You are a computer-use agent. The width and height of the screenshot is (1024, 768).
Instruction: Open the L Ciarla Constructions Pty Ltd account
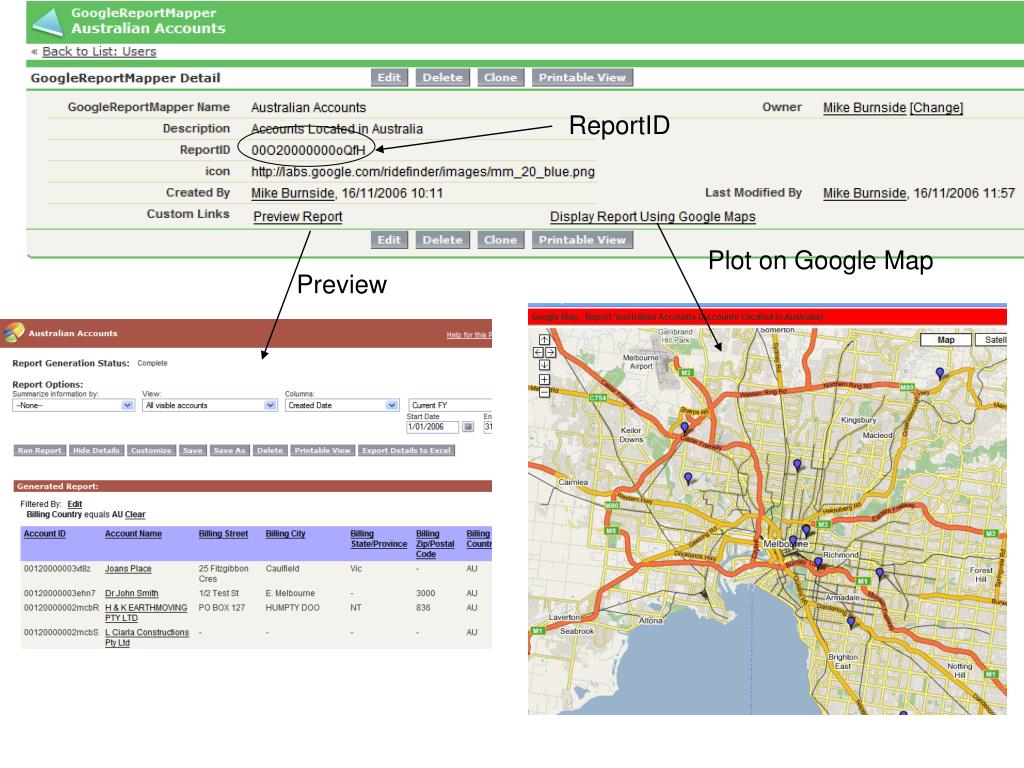tap(147, 637)
